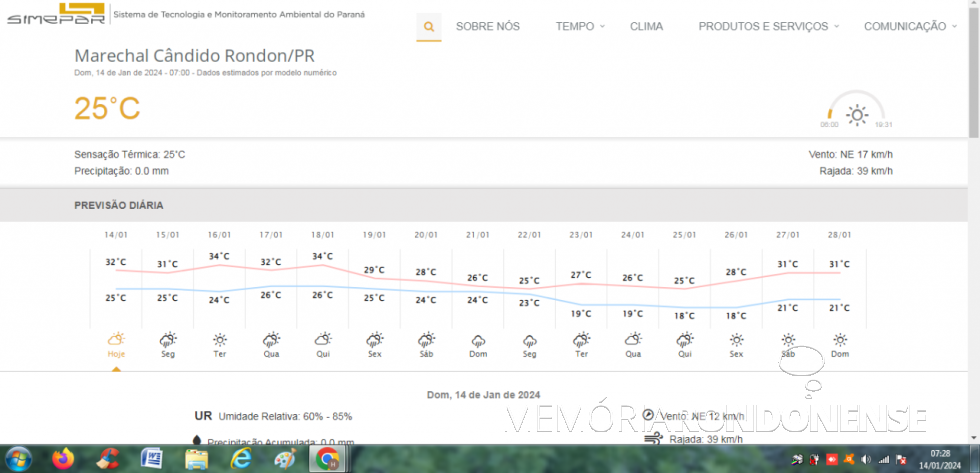Click the orange search magnifier icon
The height and width of the screenshot is (473, 980).
click(x=428, y=27)
